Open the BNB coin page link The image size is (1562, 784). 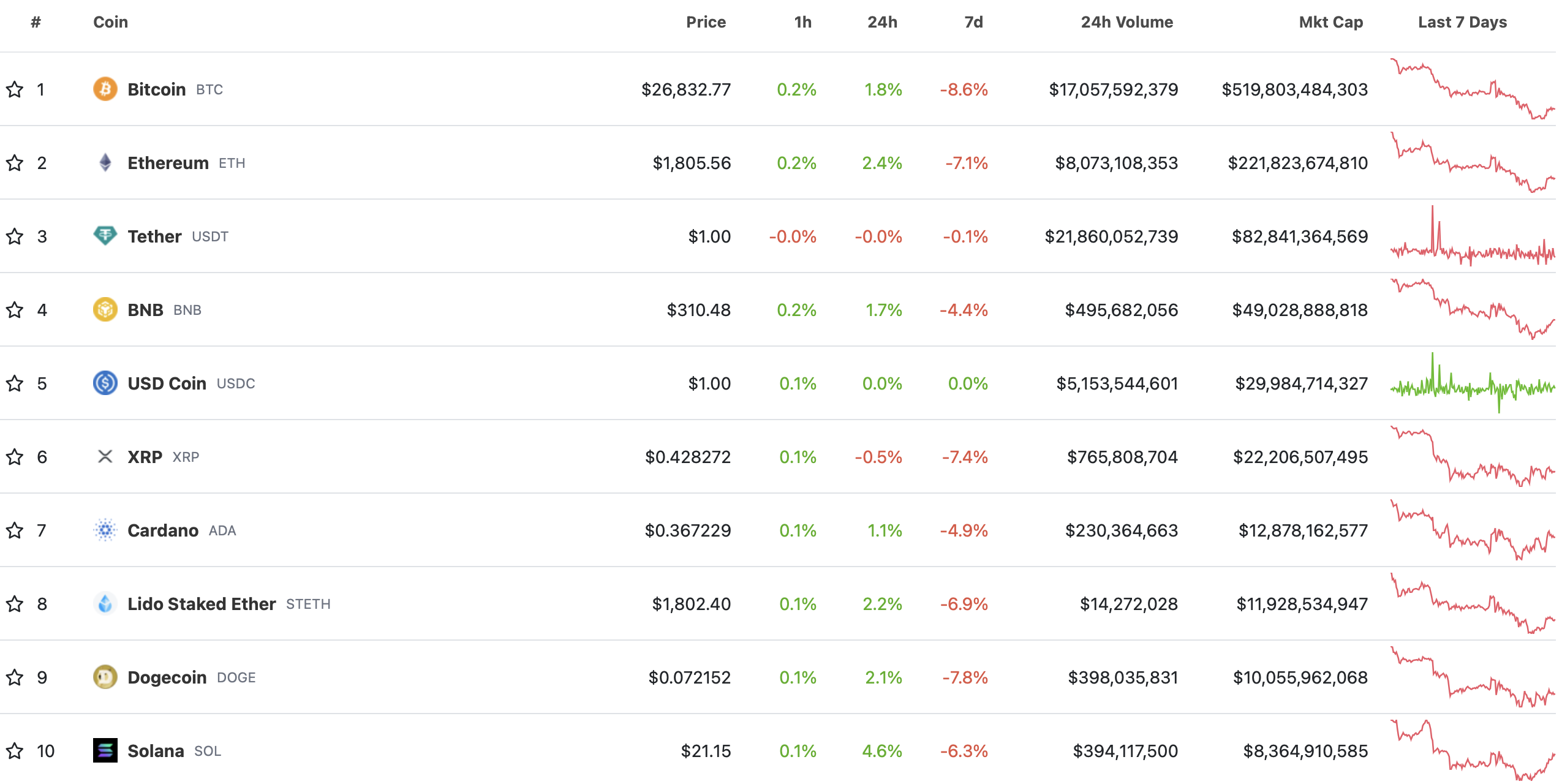(x=145, y=310)
